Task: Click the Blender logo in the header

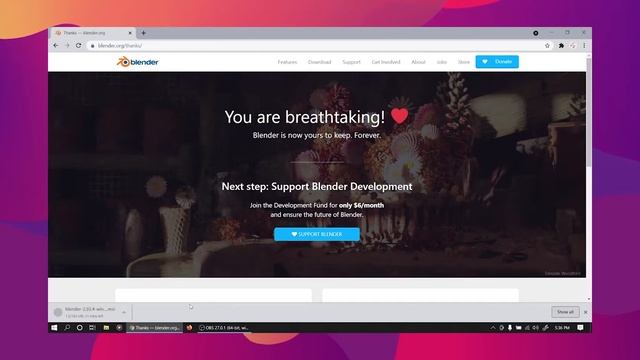Action: point(138,62)
